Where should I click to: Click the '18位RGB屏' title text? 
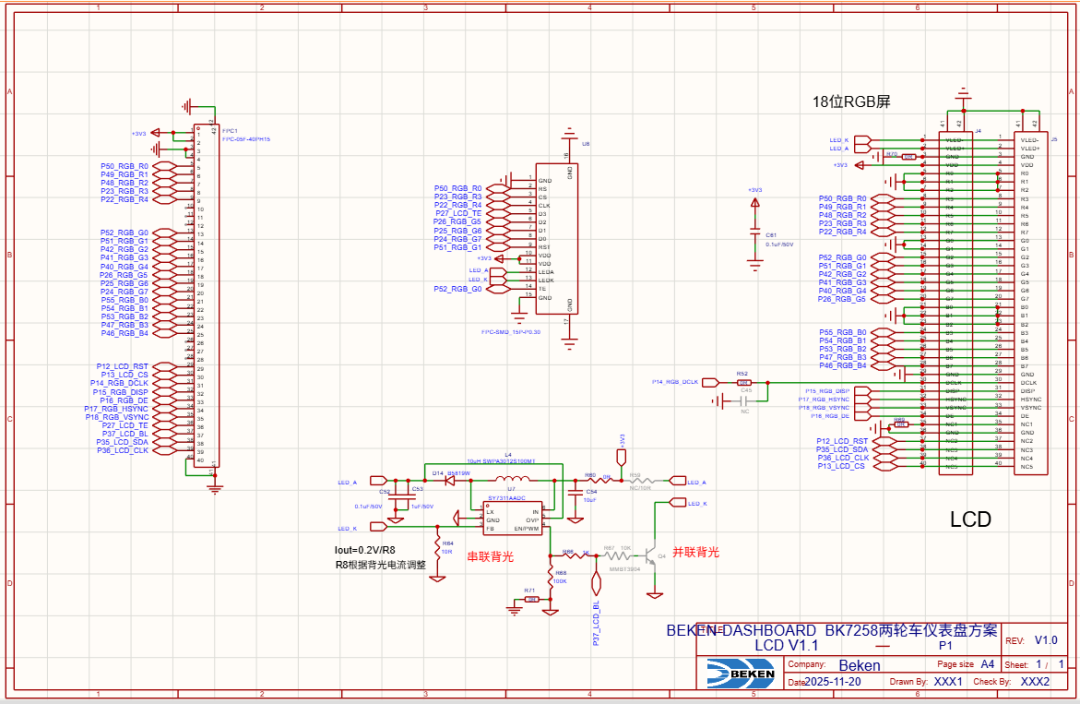pos(851,102)
